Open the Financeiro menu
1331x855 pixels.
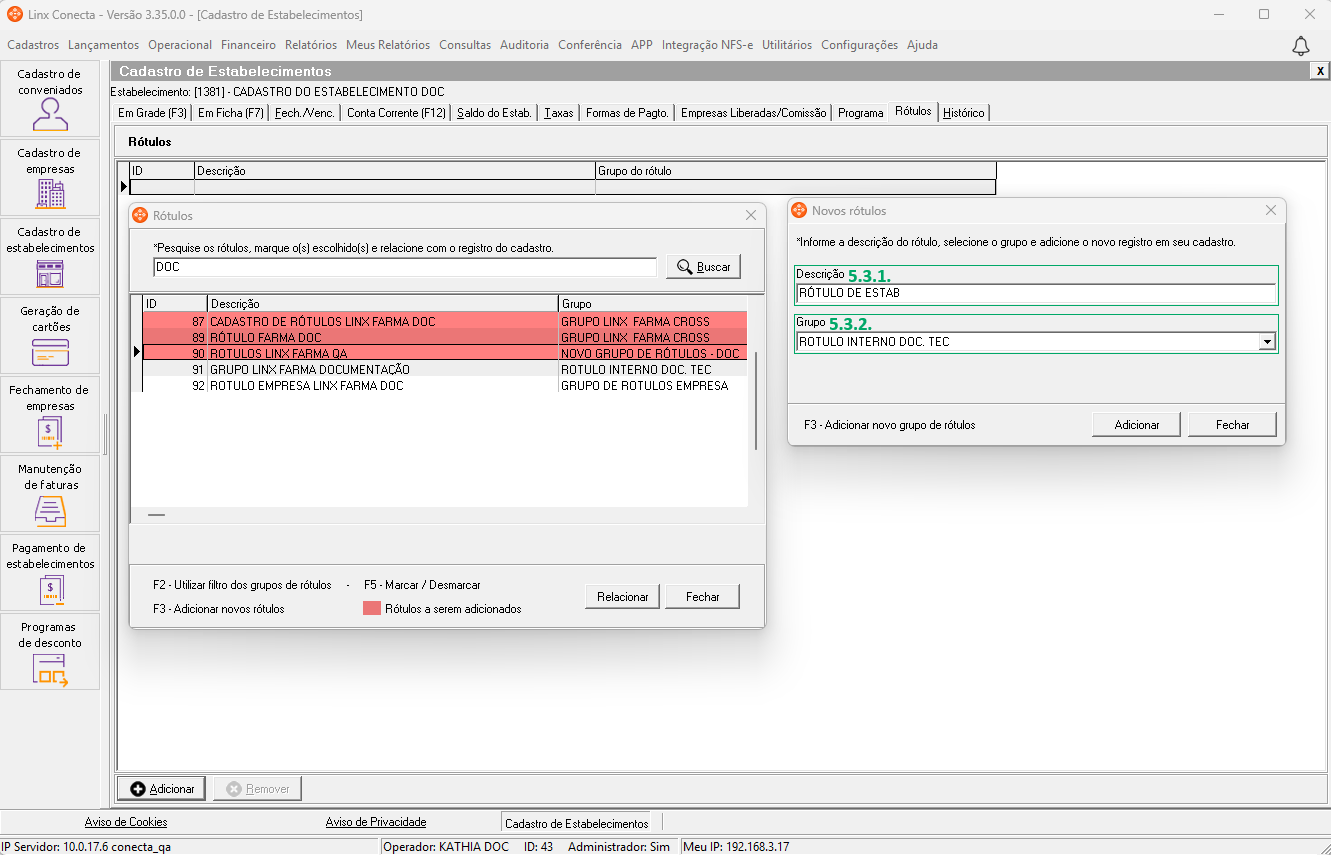click(248, 45)
